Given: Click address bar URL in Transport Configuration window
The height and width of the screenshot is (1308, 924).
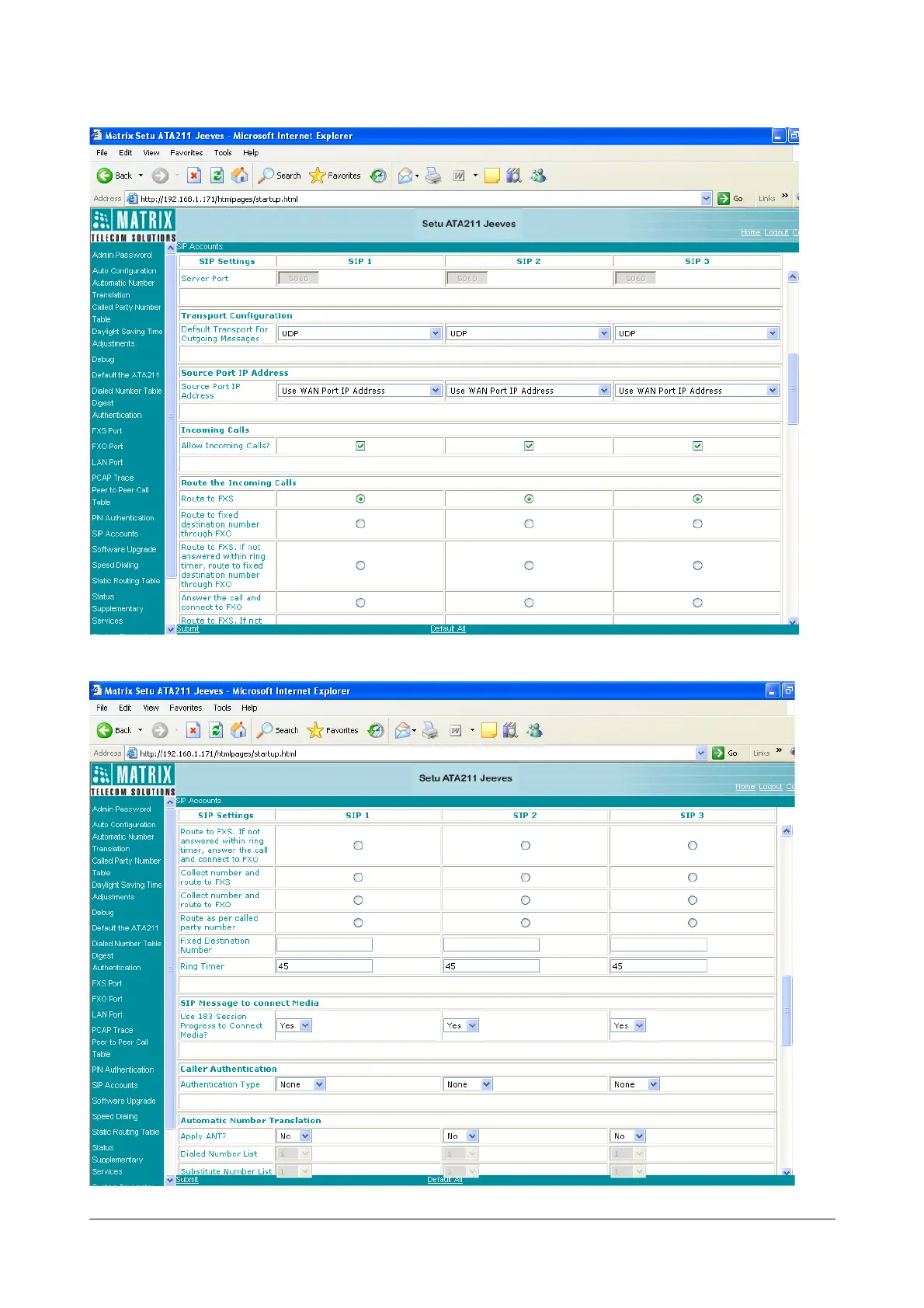Looking at the screenshot, I should coord(219,199).
